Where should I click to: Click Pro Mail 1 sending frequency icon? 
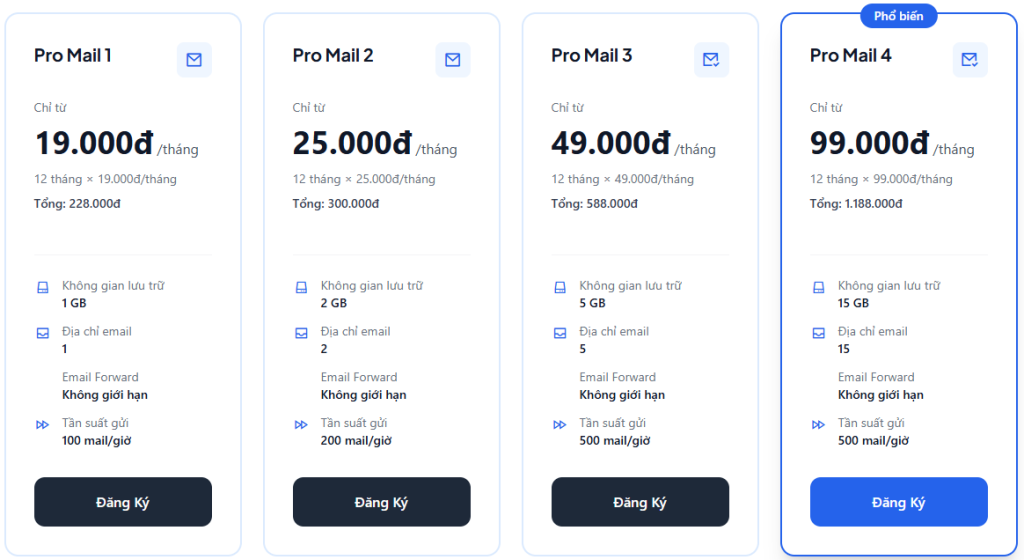point(43,425)
